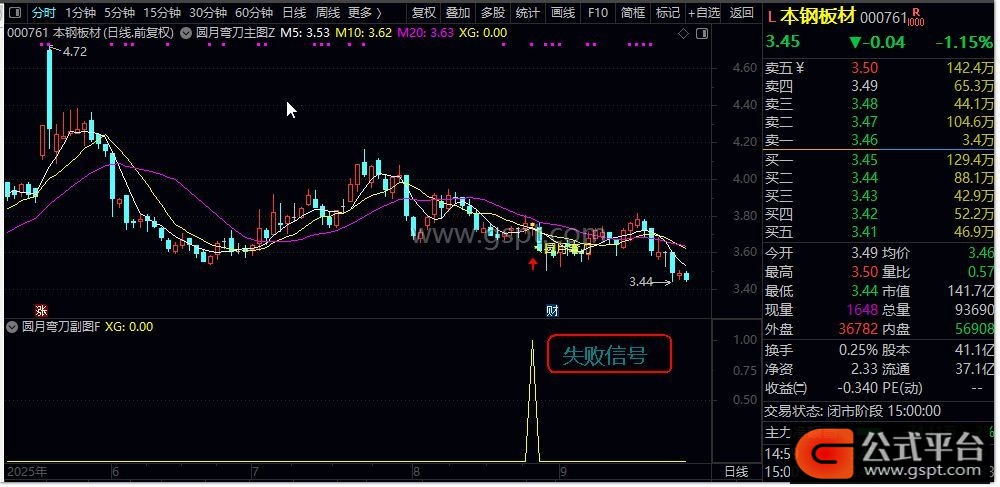Open the 多股 multi-stock view
This screenshot has height=487, width=1000.
(492, 13)
